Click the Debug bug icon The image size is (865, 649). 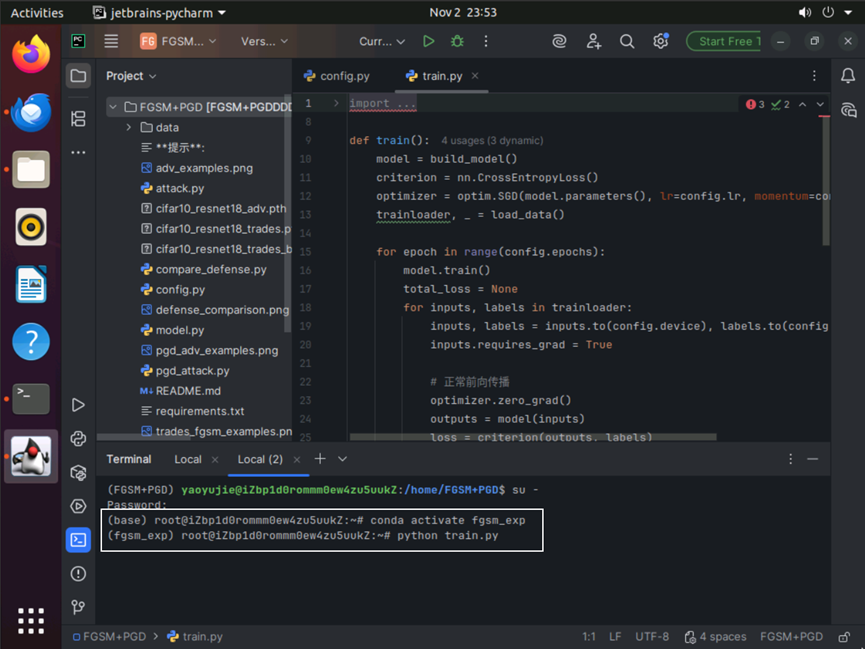(x=457, y=41)
